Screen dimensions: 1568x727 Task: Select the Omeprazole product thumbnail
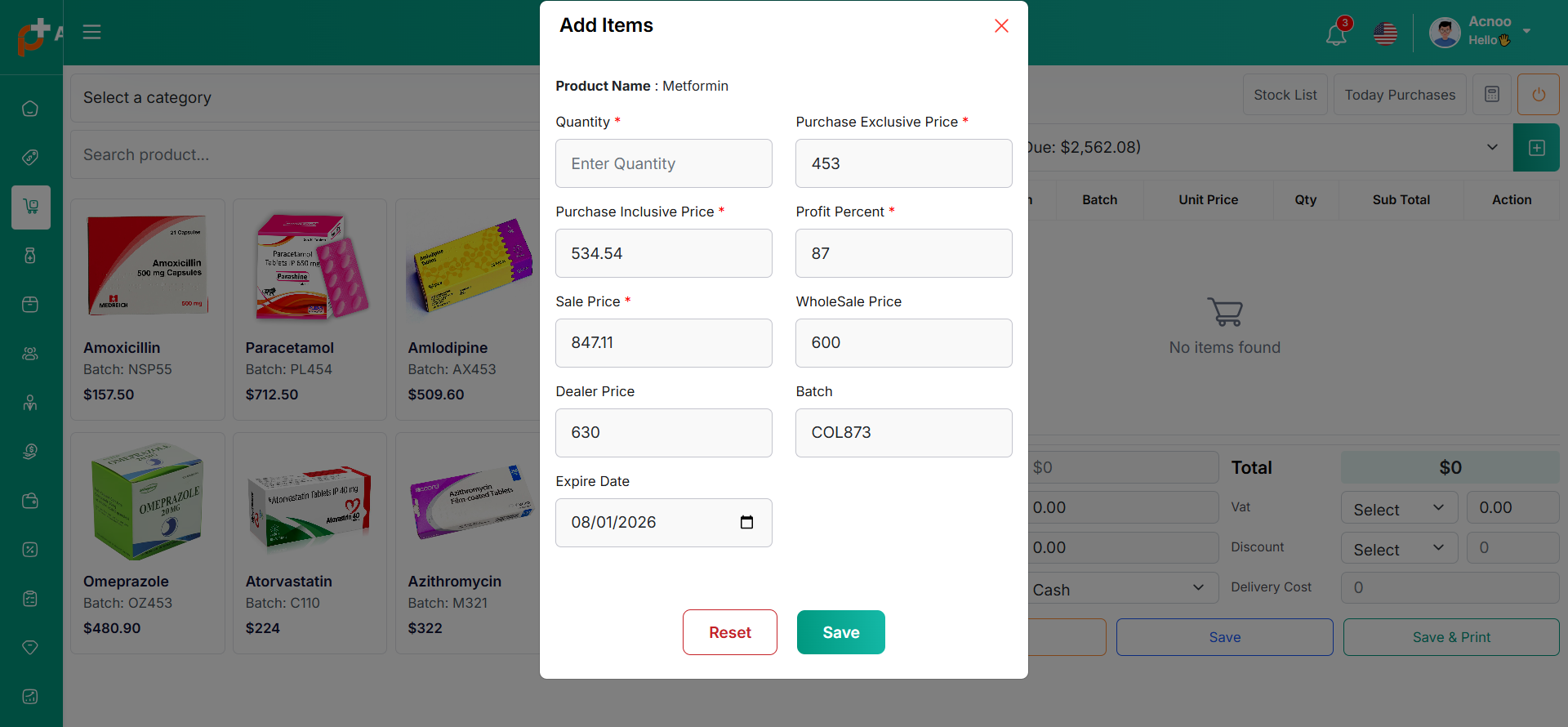point(147,501)
